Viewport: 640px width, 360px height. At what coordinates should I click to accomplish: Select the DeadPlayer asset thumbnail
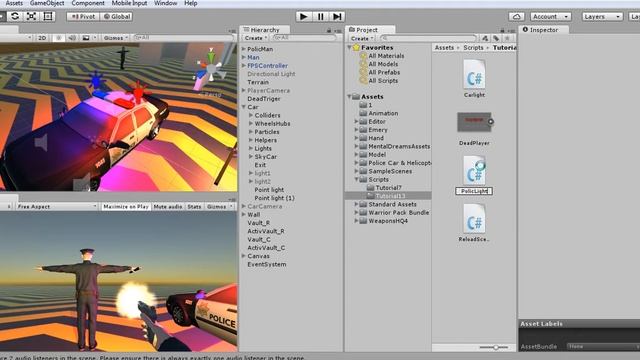coord(474,122)
